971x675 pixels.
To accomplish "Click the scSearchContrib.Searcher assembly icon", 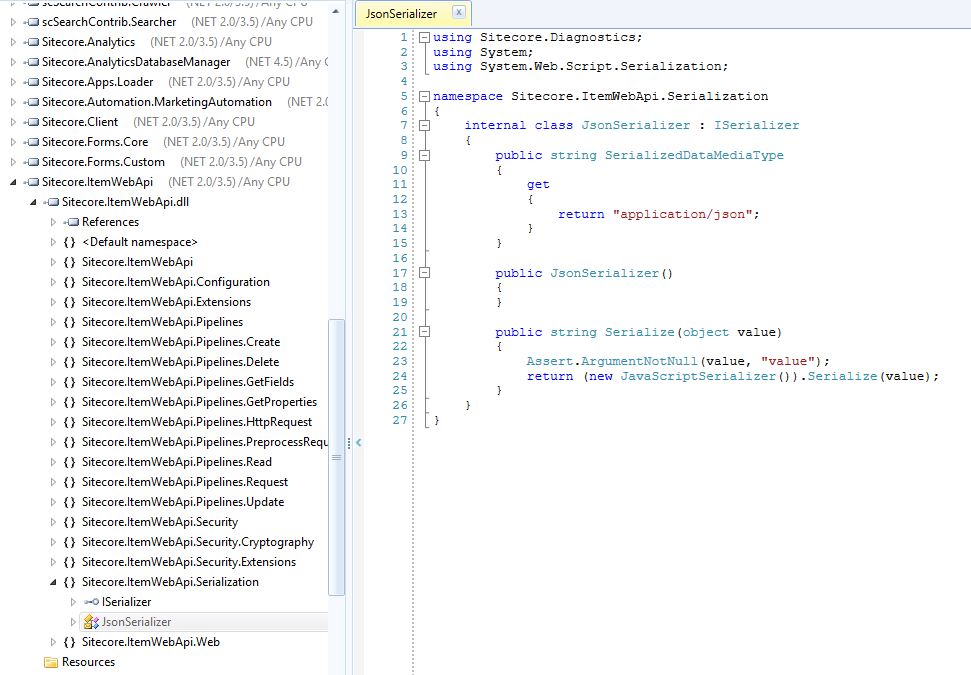I will 32,22.
